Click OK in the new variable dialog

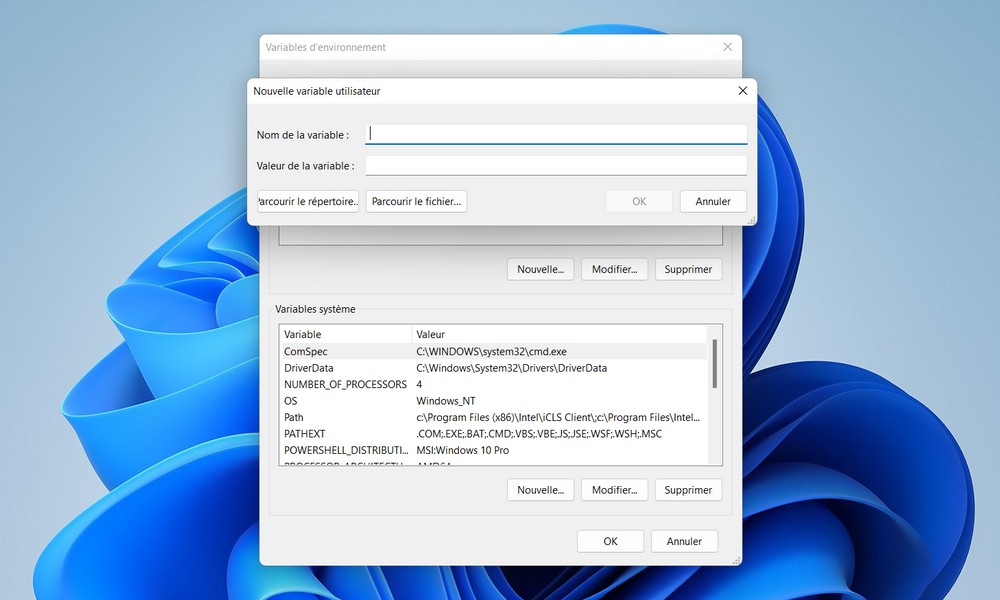pyautogui.click(x=639, y=201)
